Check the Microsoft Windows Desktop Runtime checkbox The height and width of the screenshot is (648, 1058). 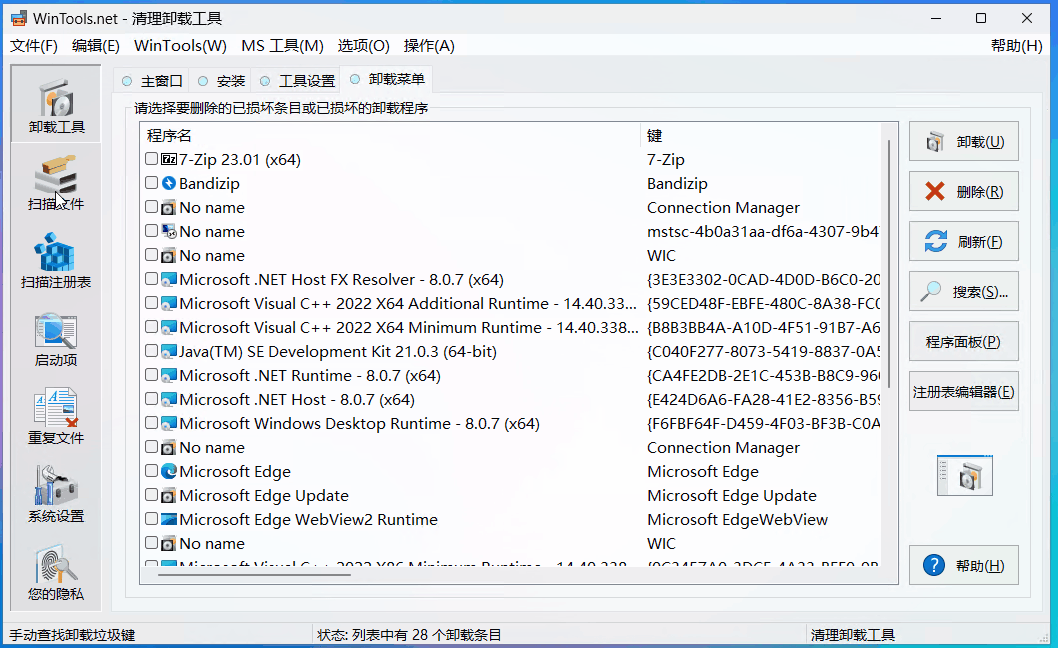click(x=151, y=423)
